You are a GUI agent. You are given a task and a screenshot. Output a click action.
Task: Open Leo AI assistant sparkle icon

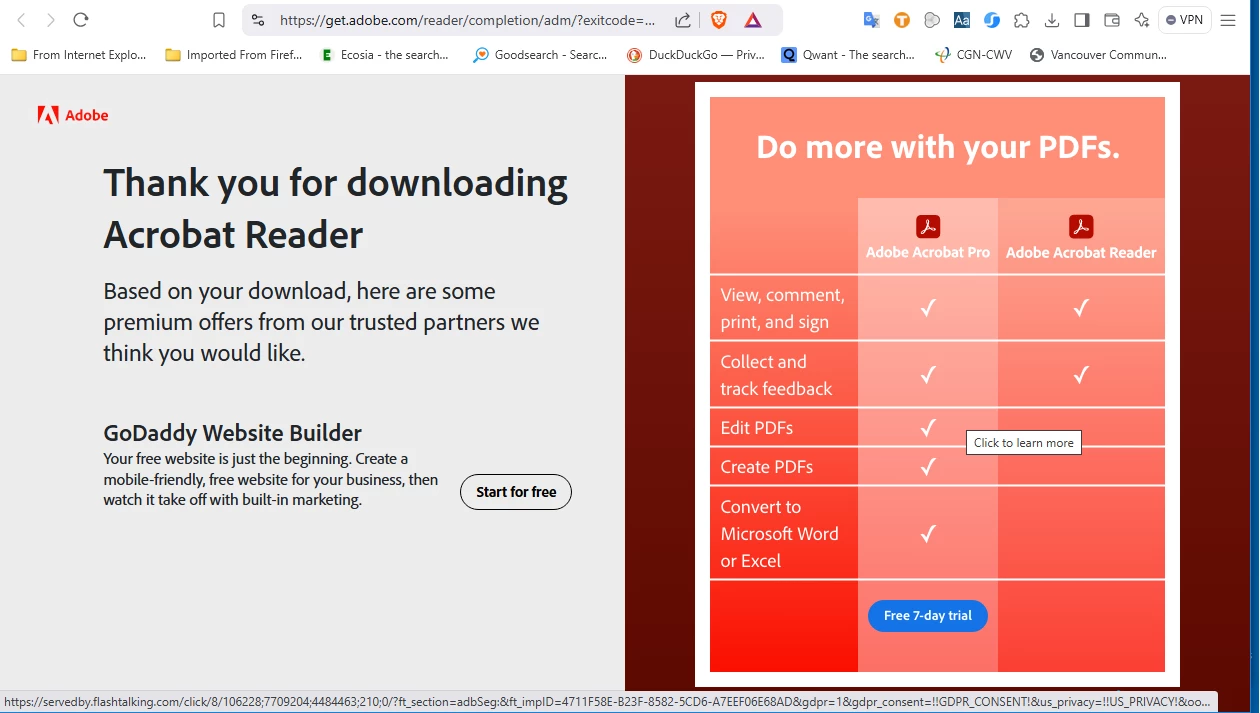(1142, 20)
